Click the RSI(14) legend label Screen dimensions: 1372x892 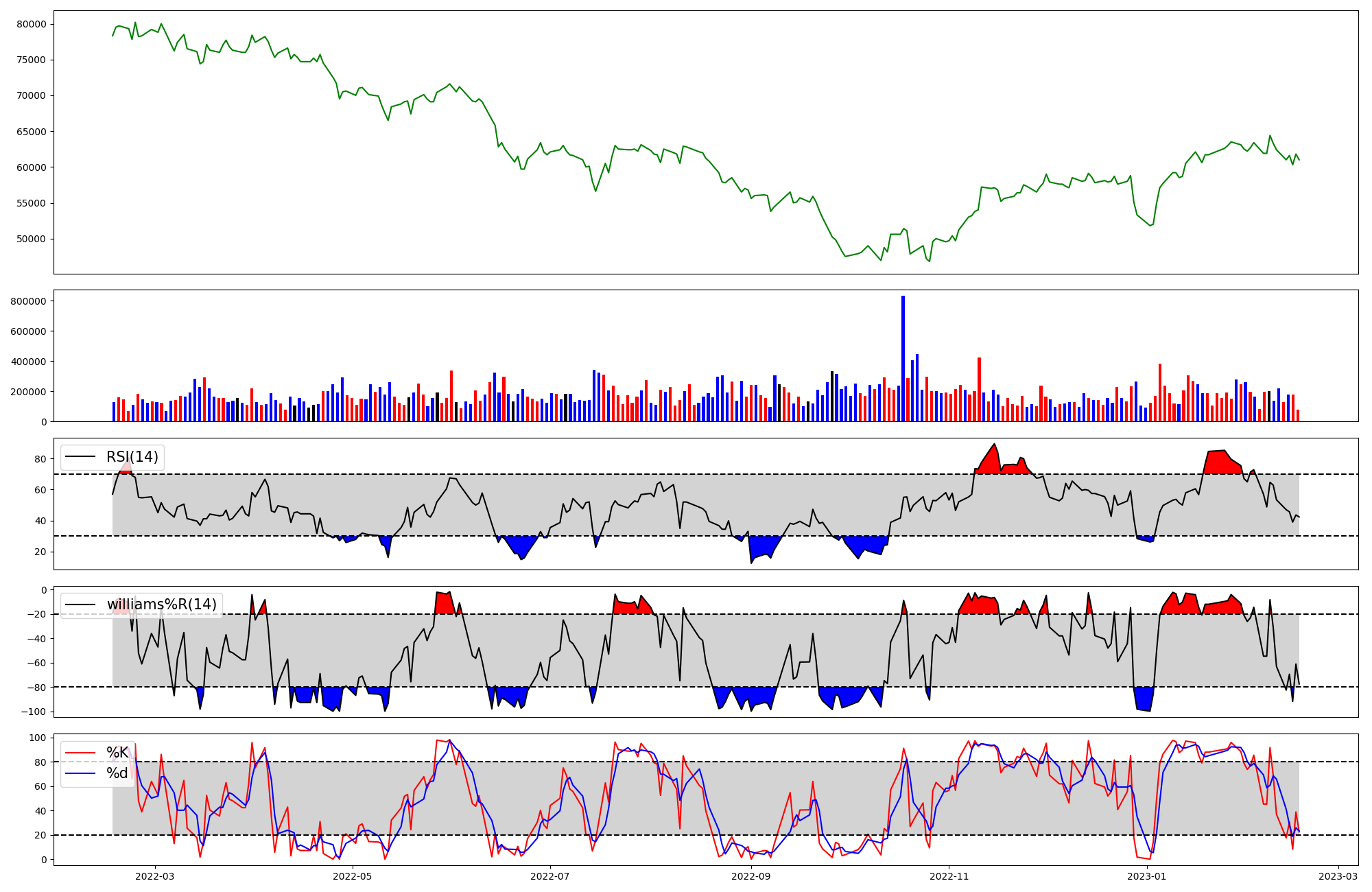pos(132,457)
